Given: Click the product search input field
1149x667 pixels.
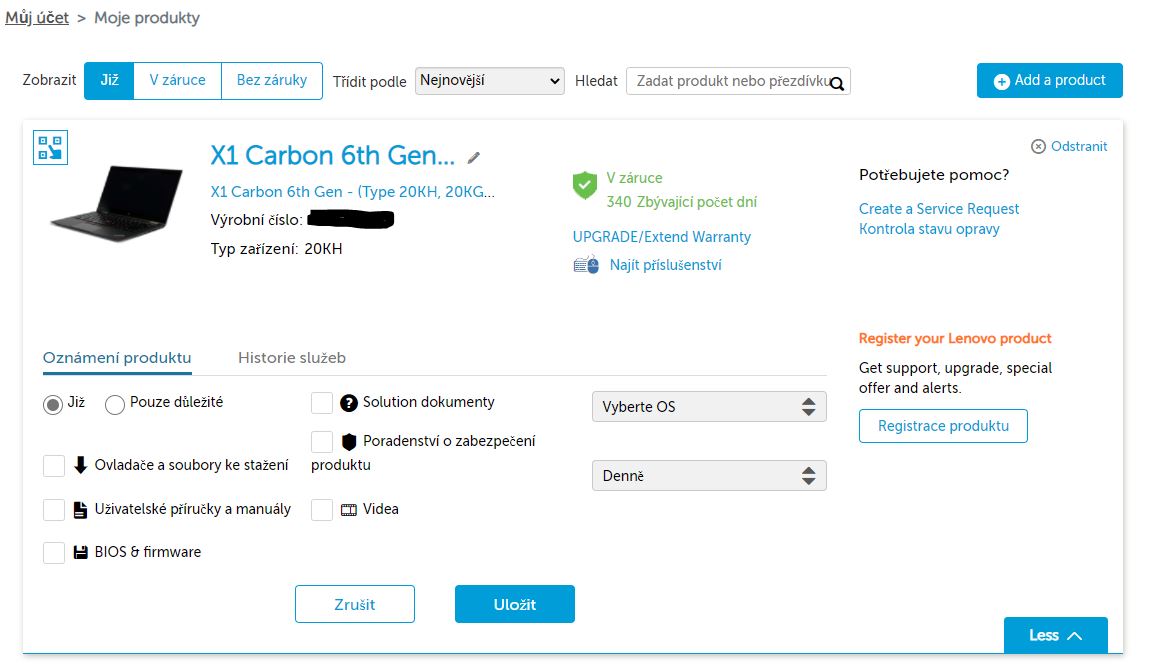Looking at the screenshot, I should pyautogui.click(x=730, y=81).
